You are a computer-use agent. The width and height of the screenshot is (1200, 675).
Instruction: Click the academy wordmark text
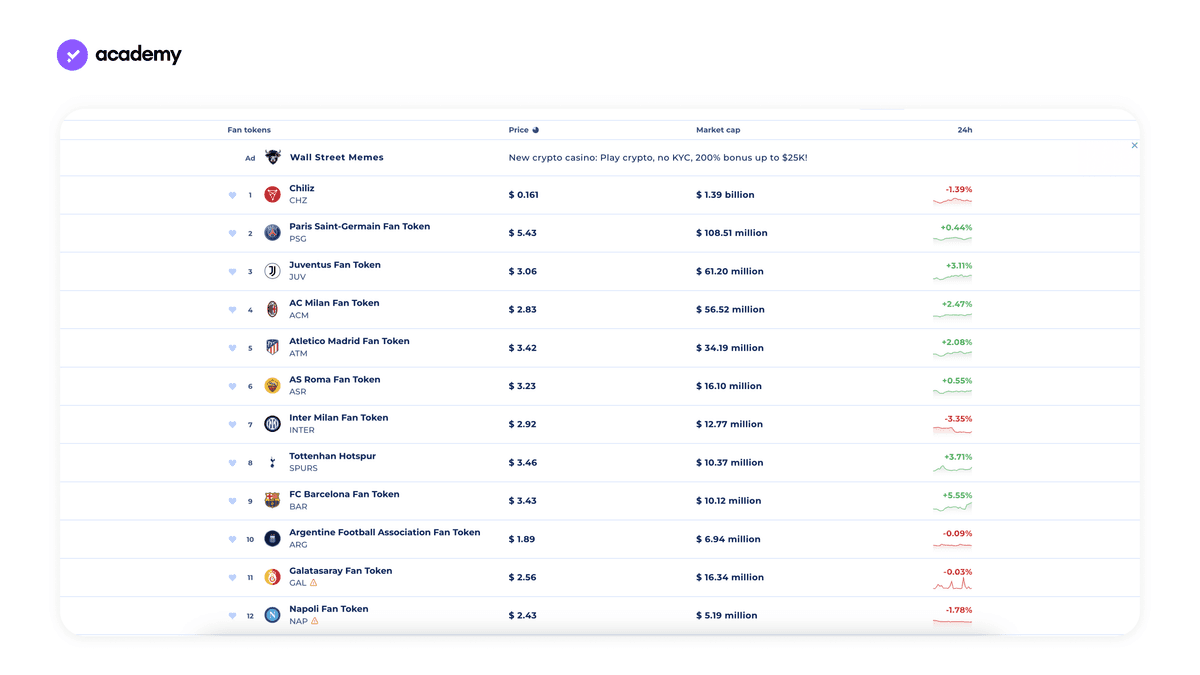139,55
